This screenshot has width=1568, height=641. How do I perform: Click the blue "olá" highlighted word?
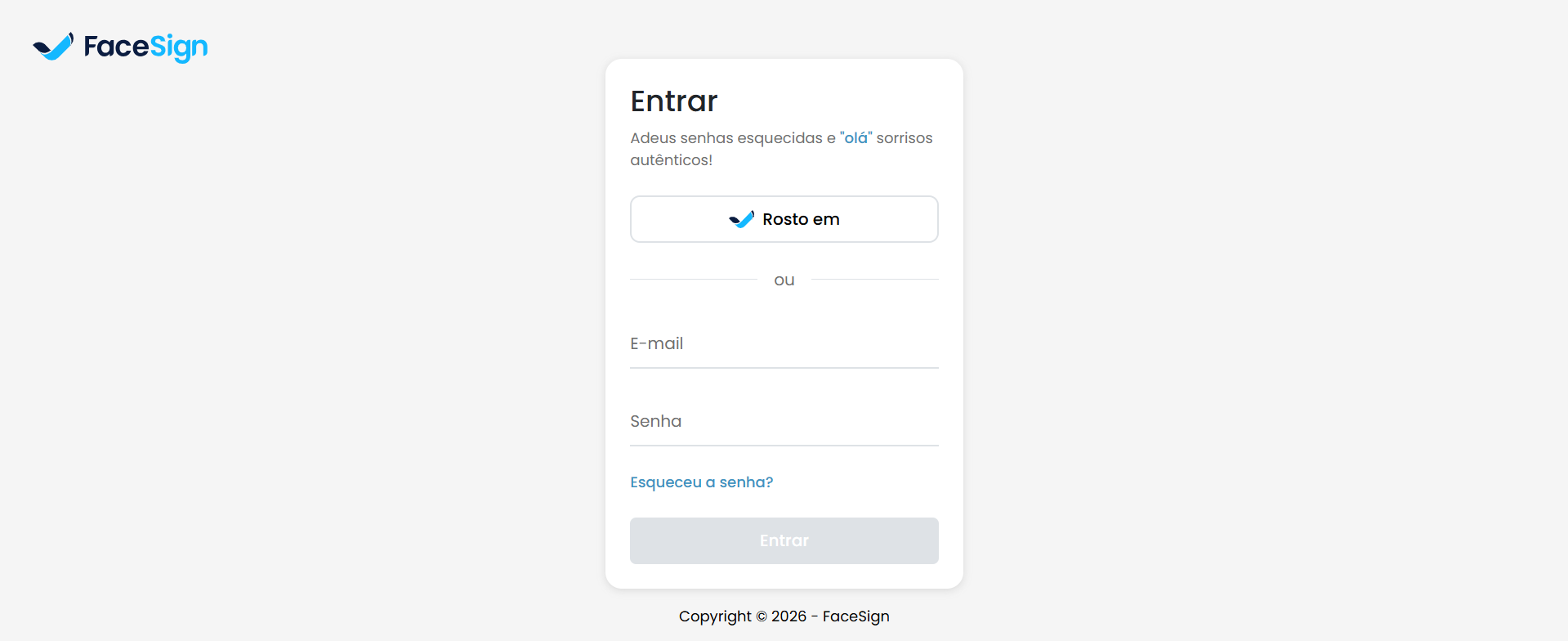point(856,138)
